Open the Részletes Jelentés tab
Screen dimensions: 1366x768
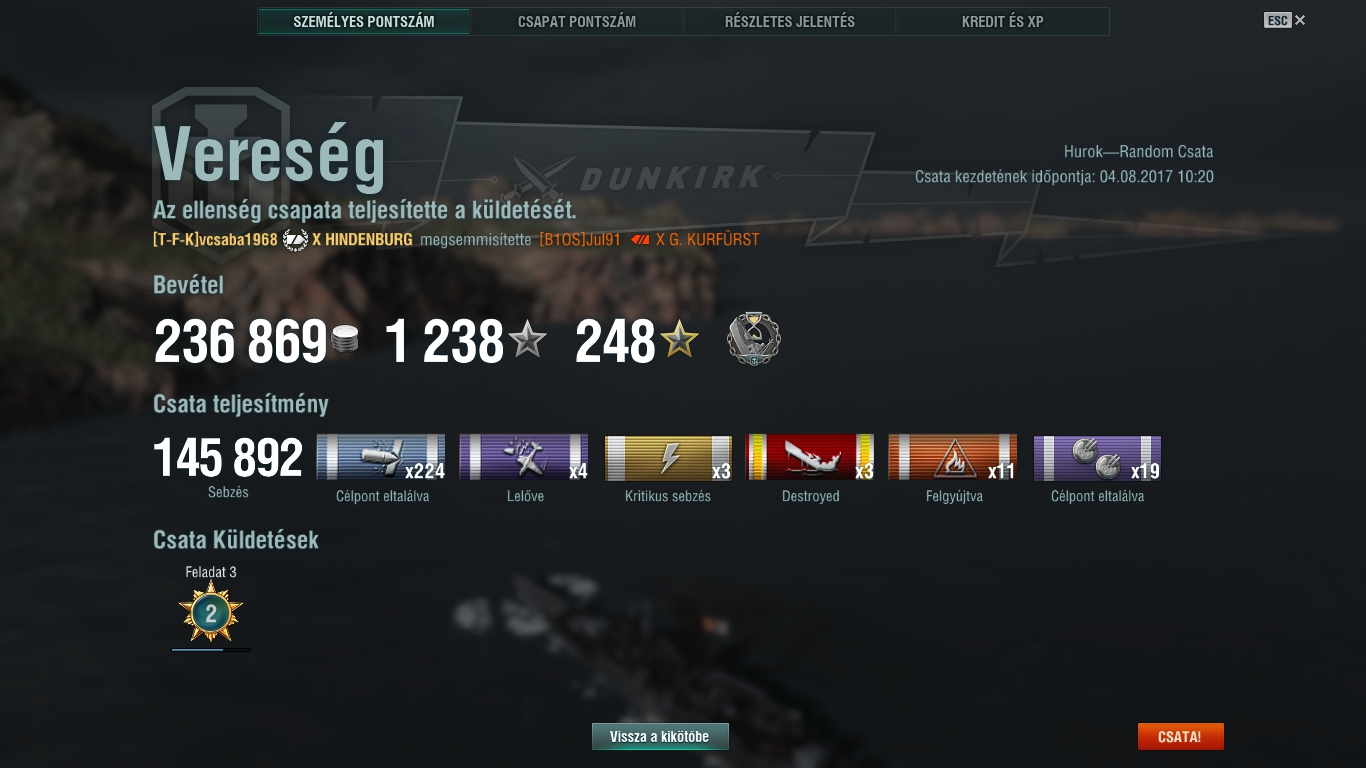(790, 21)
